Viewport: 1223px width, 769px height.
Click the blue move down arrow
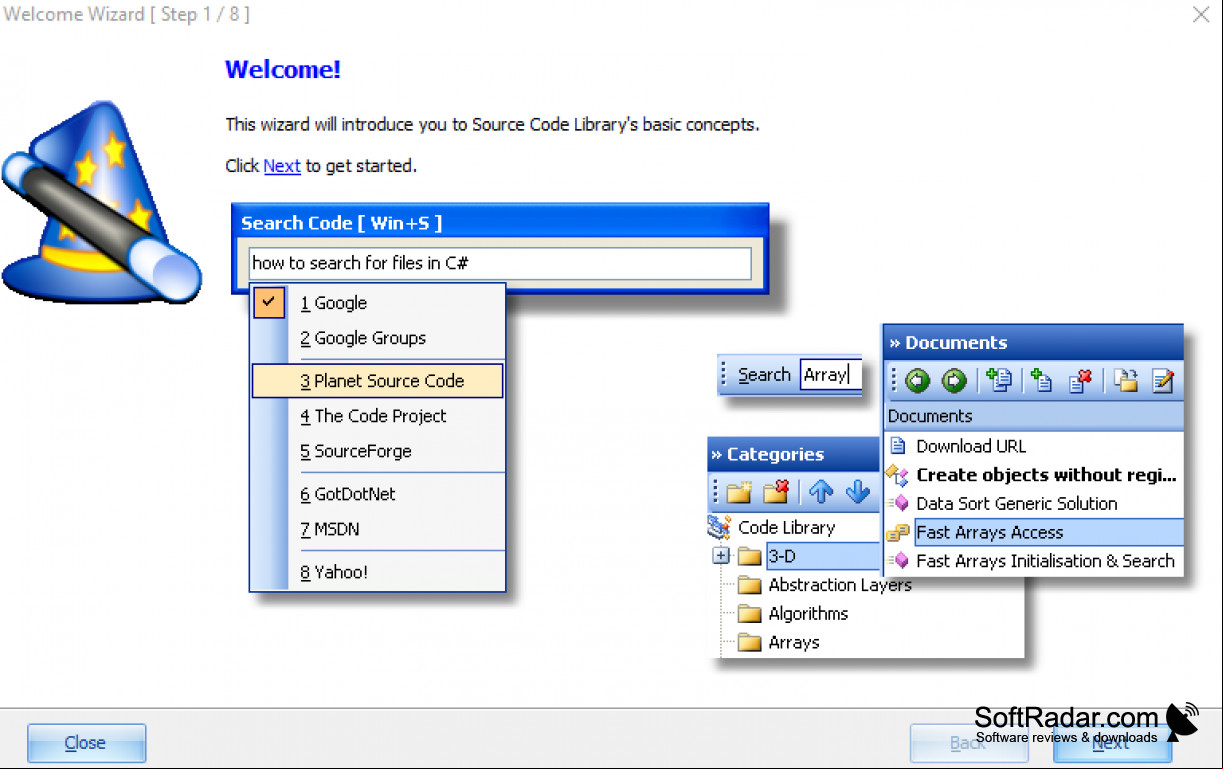(858, 492)
